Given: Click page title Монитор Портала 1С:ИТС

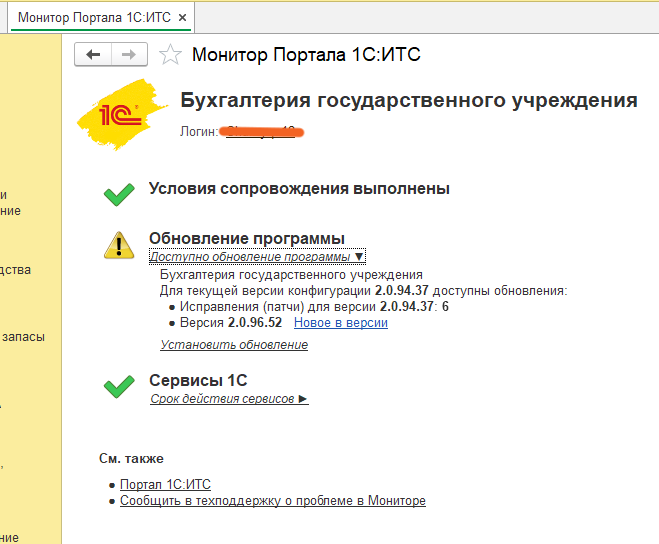Looking at the screenshot, I should click(306, 55).
